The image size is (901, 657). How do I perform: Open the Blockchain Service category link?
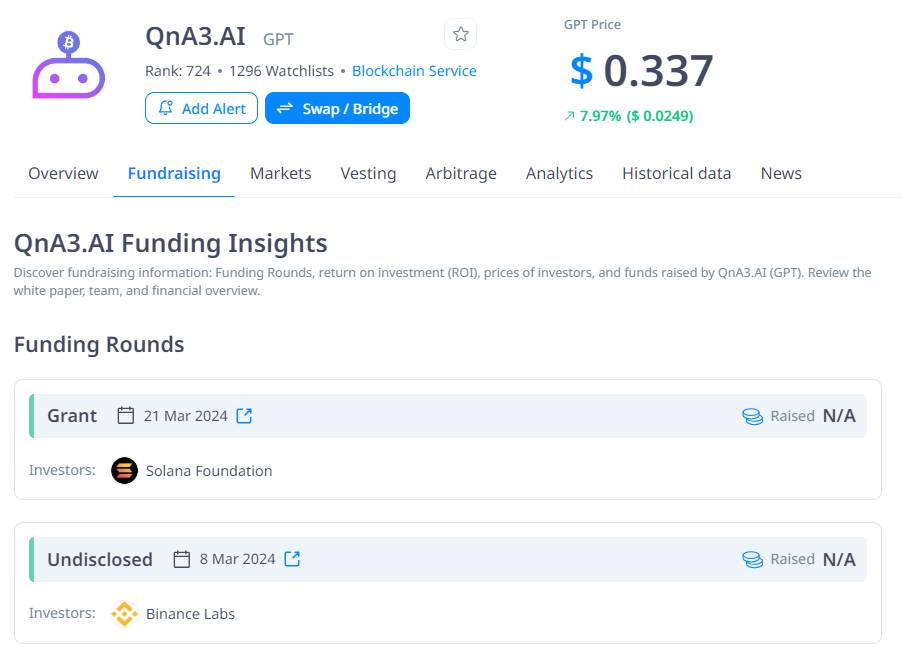pos(414,71)
